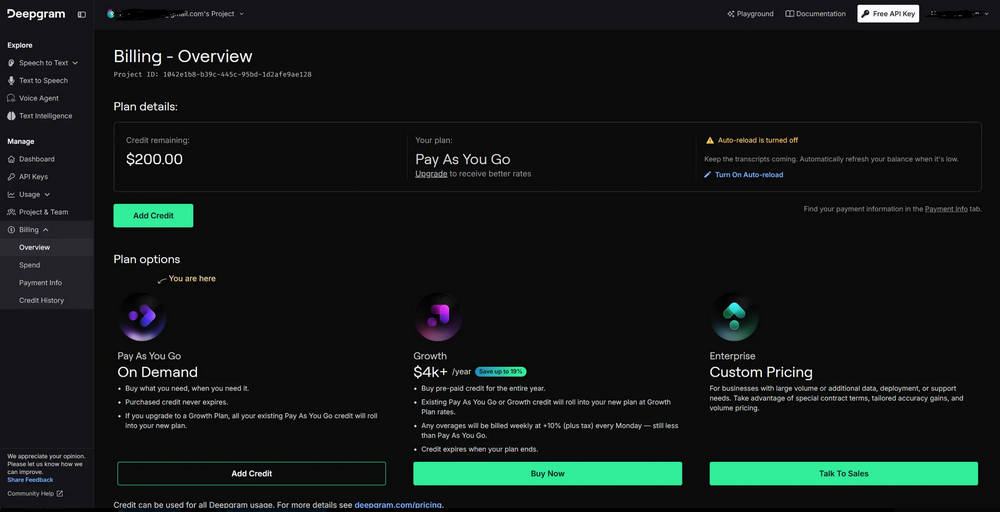Image resolution: width=1000 pixels, height=512 pixels.
Task: Click the Usage chart icon
Action: [11, 194]
